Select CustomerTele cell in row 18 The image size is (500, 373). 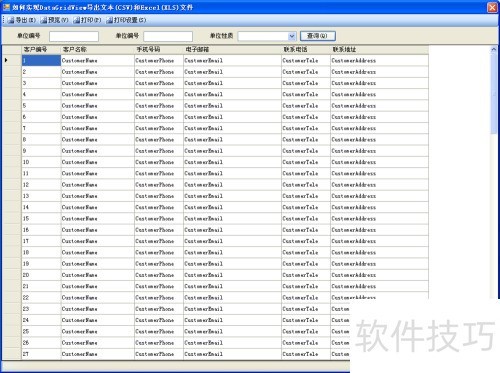click(306, 253)
